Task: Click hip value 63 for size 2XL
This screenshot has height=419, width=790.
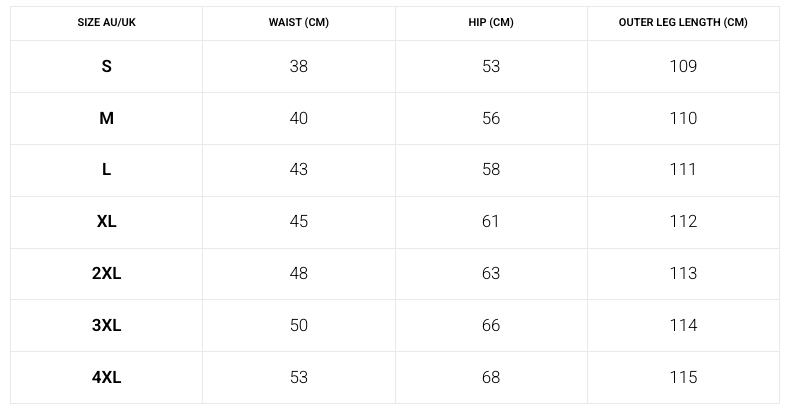Action: (490, 273)
